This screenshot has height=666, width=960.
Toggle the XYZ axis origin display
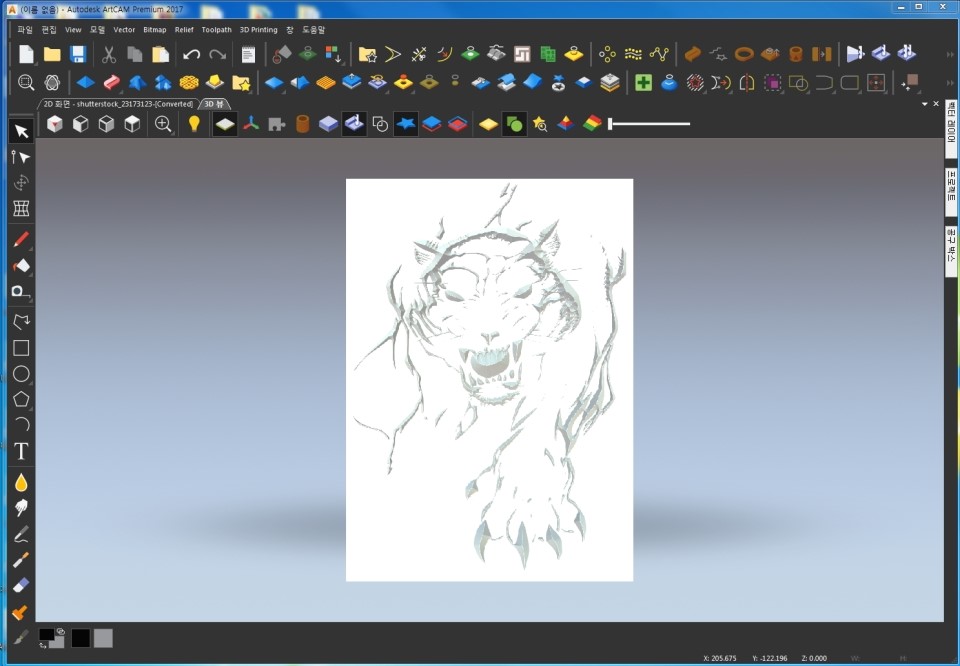(x=251, y=124)
